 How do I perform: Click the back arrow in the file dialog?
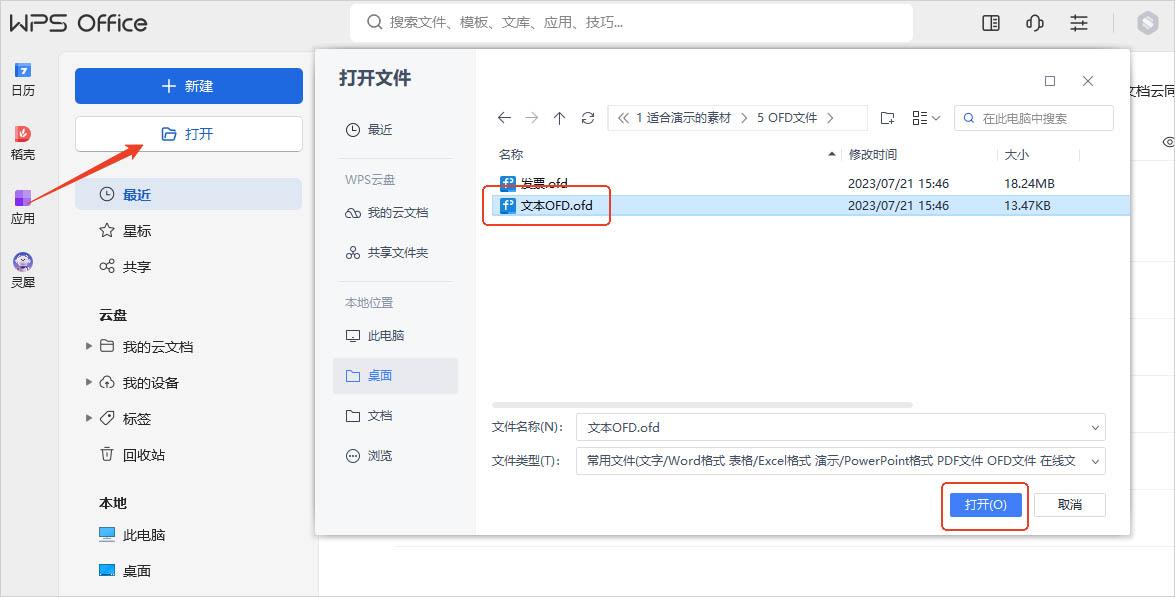[505, 117]
